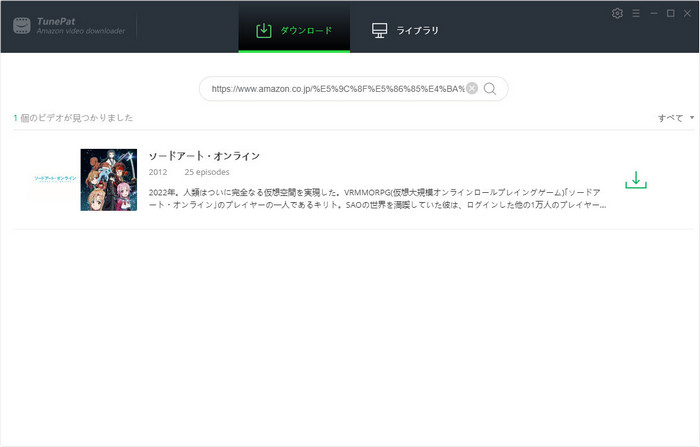This screenshot has width=700, height=447.
Task: Click the TunePat film logo icon
Action: [x=22, y=26]
